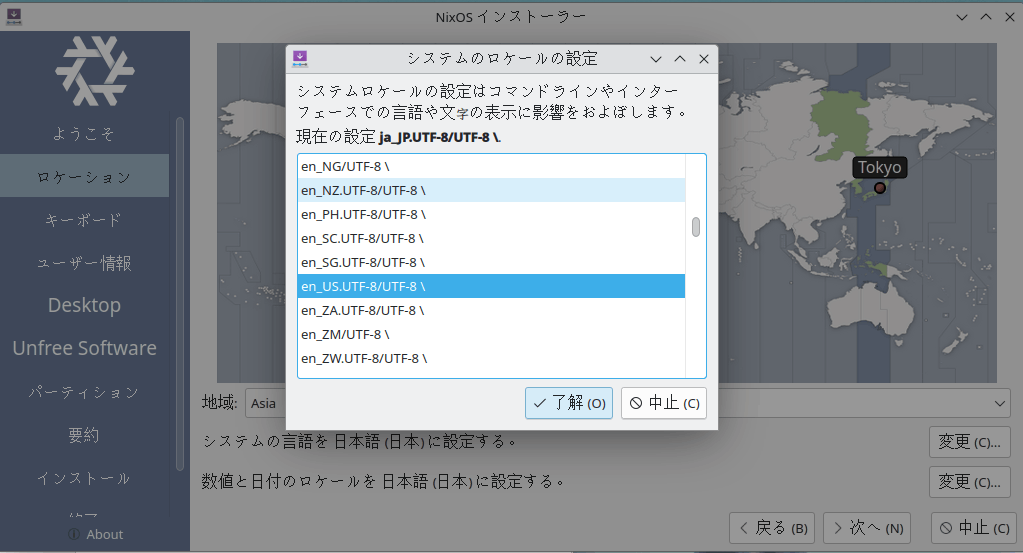
Task: Click the Tokyo marker on the map
Action: (879, 188)
